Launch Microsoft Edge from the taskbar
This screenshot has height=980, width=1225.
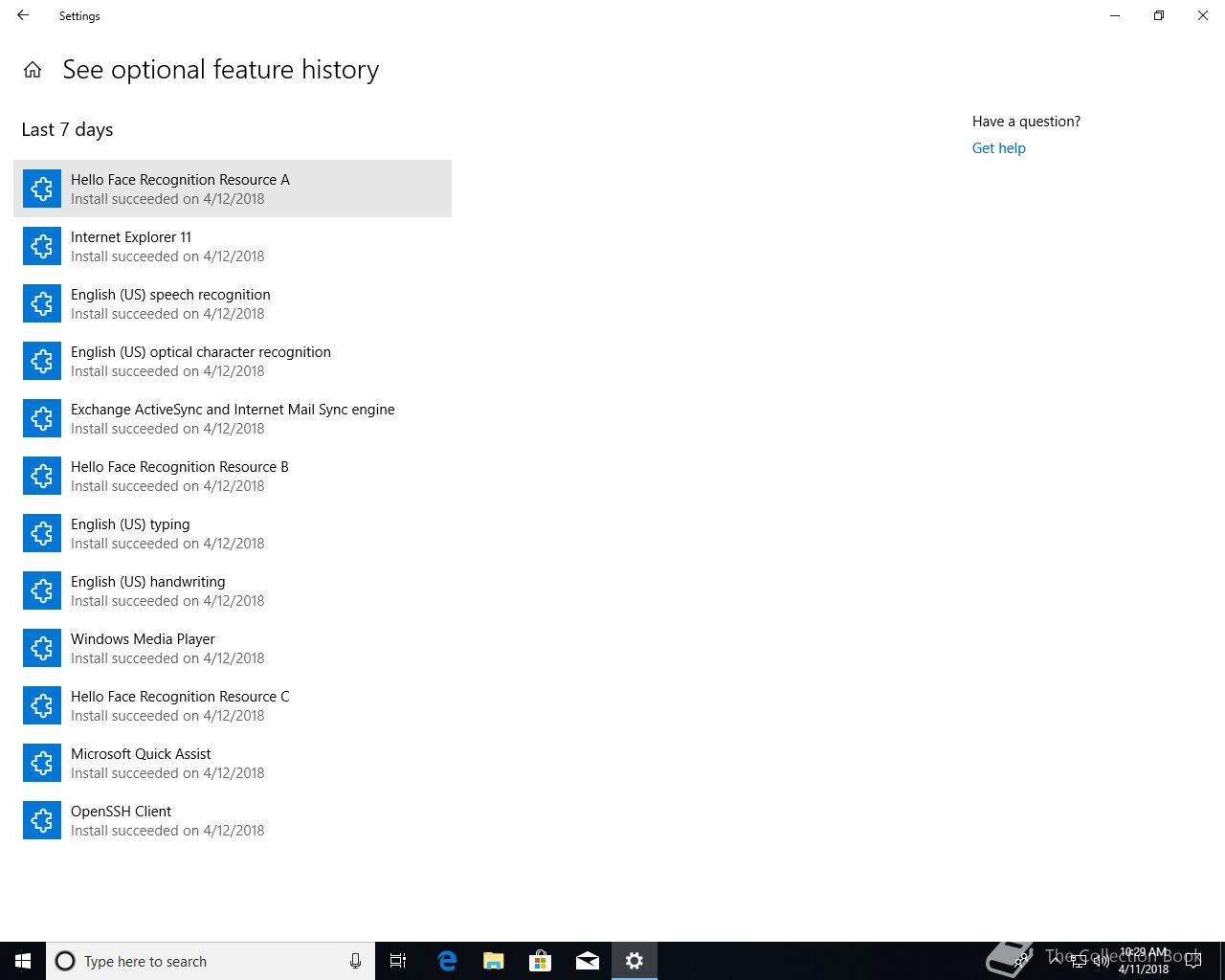[x=447, y=961]
